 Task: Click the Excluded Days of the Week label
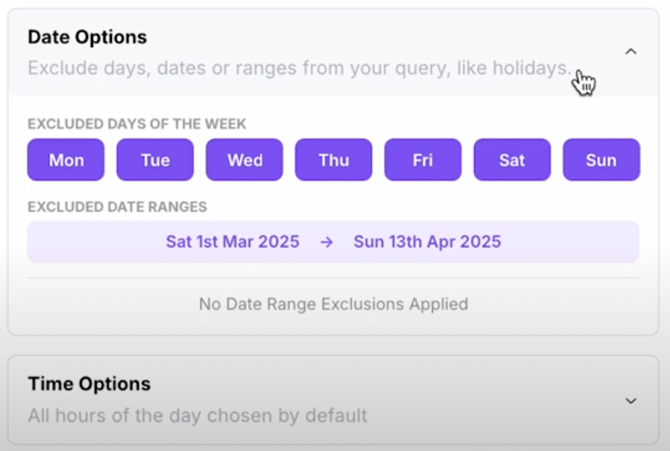(137, 124)
